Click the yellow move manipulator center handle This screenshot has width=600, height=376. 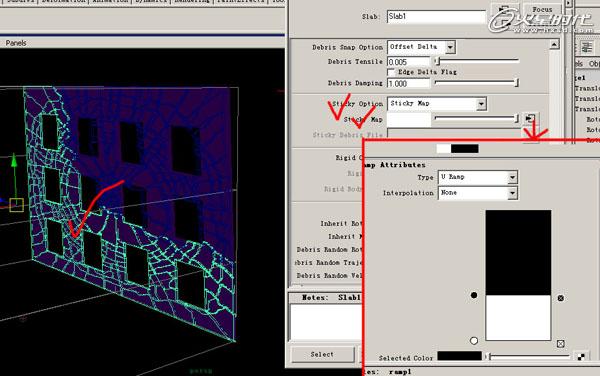pos(16,205)
